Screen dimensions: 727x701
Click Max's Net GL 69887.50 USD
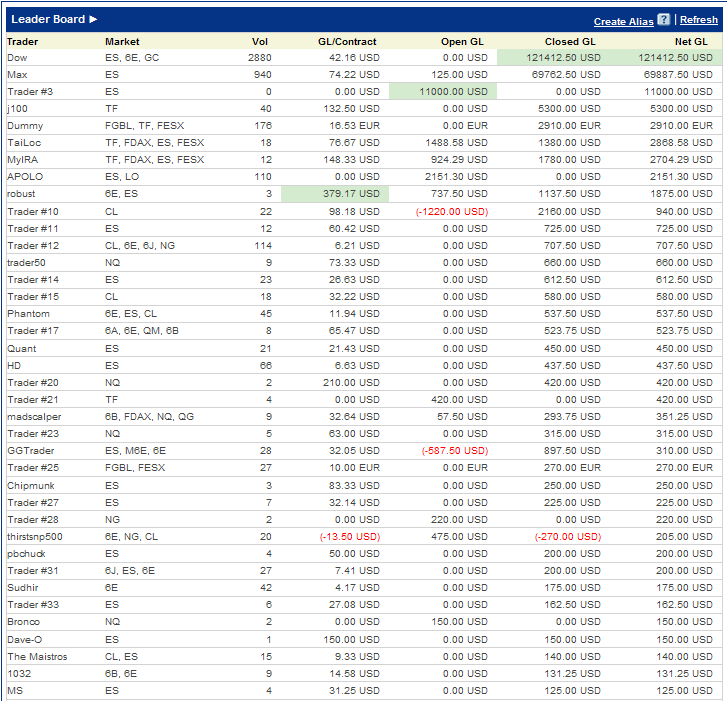click(678, 75)
